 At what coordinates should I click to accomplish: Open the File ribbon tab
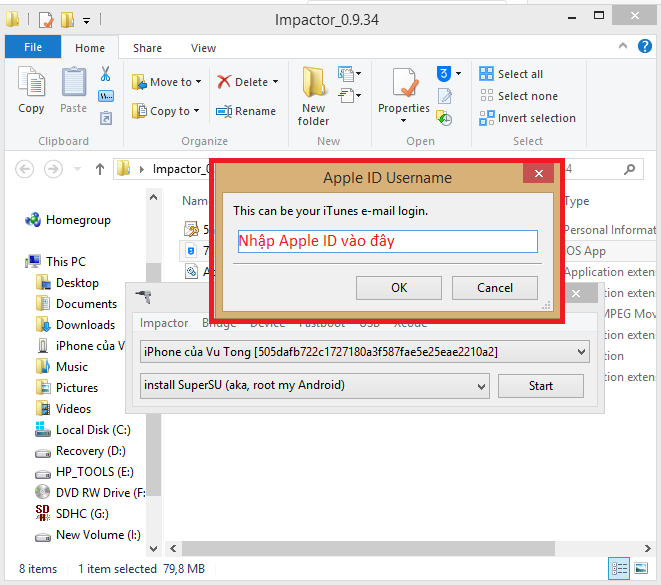(x=33, y=47)
